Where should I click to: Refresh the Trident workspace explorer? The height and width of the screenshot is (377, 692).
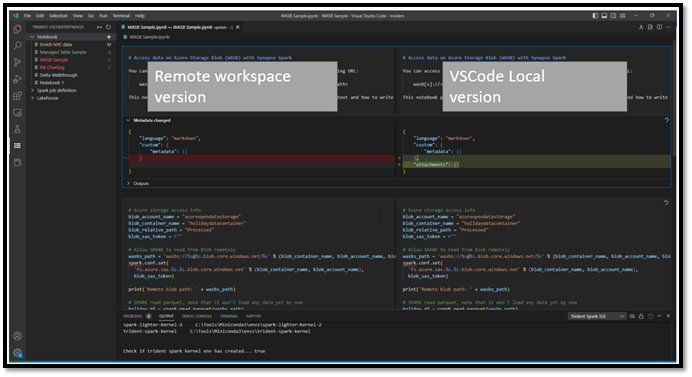[109, 27]
